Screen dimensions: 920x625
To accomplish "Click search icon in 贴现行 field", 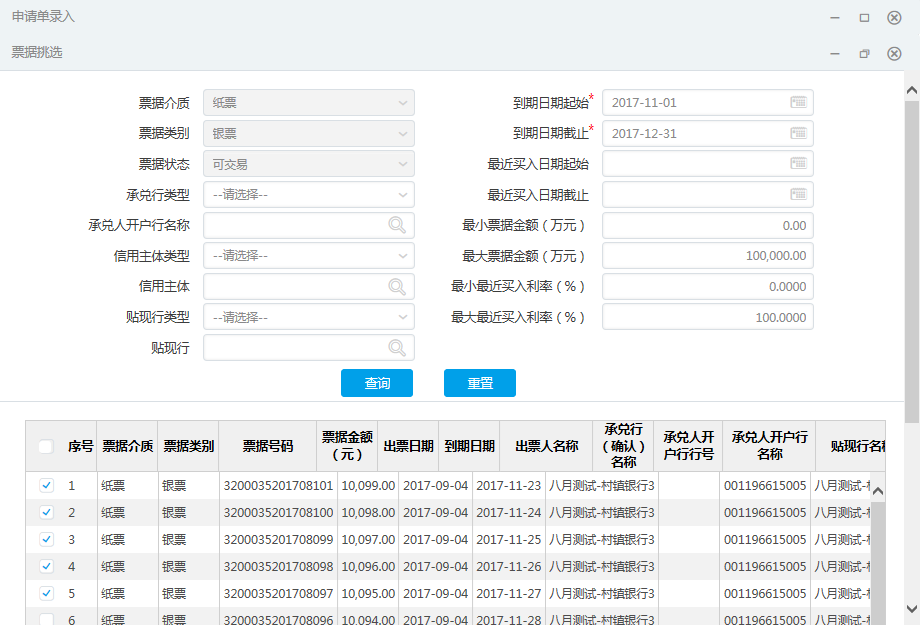I will [x=397, y=347].
